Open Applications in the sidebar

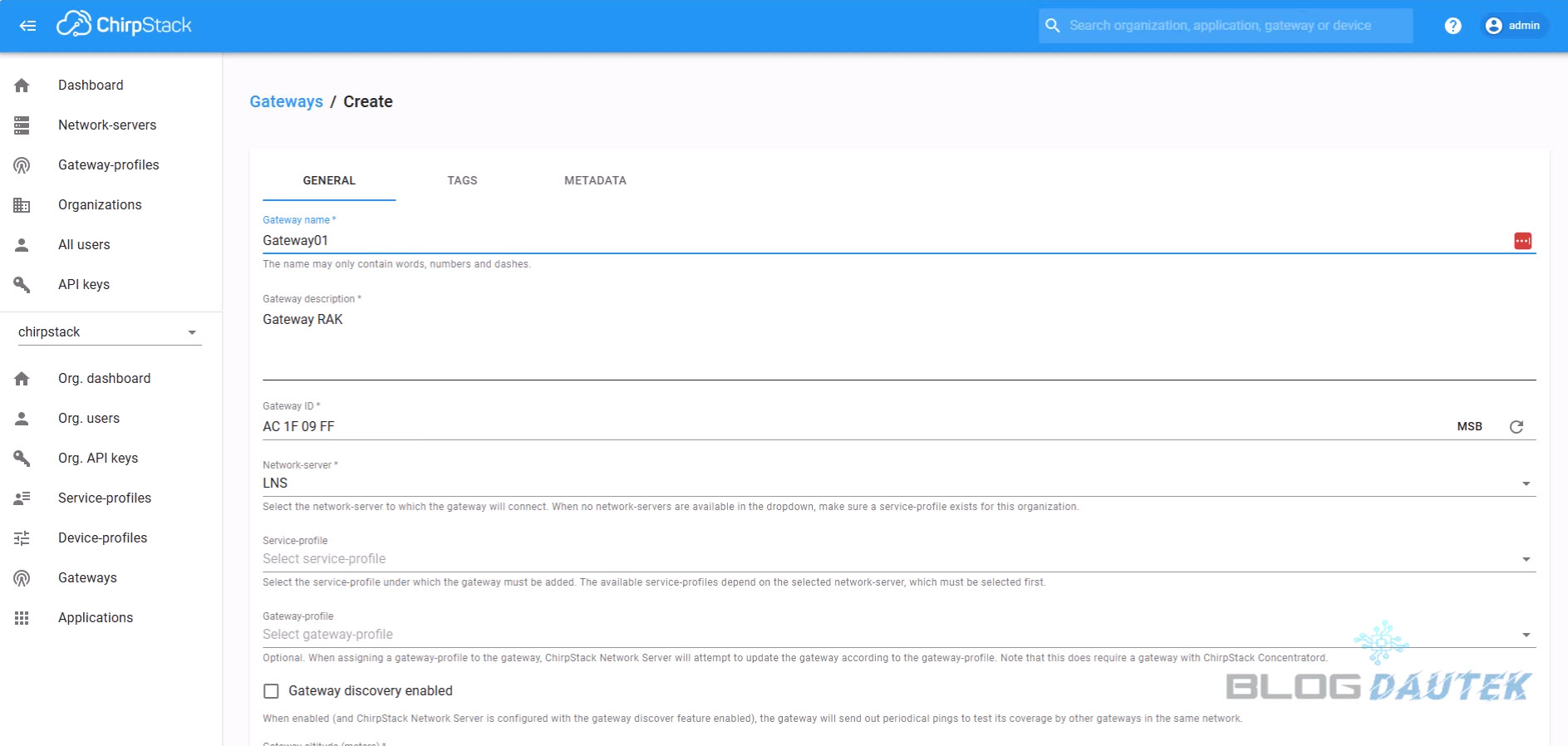click(95, 618)
